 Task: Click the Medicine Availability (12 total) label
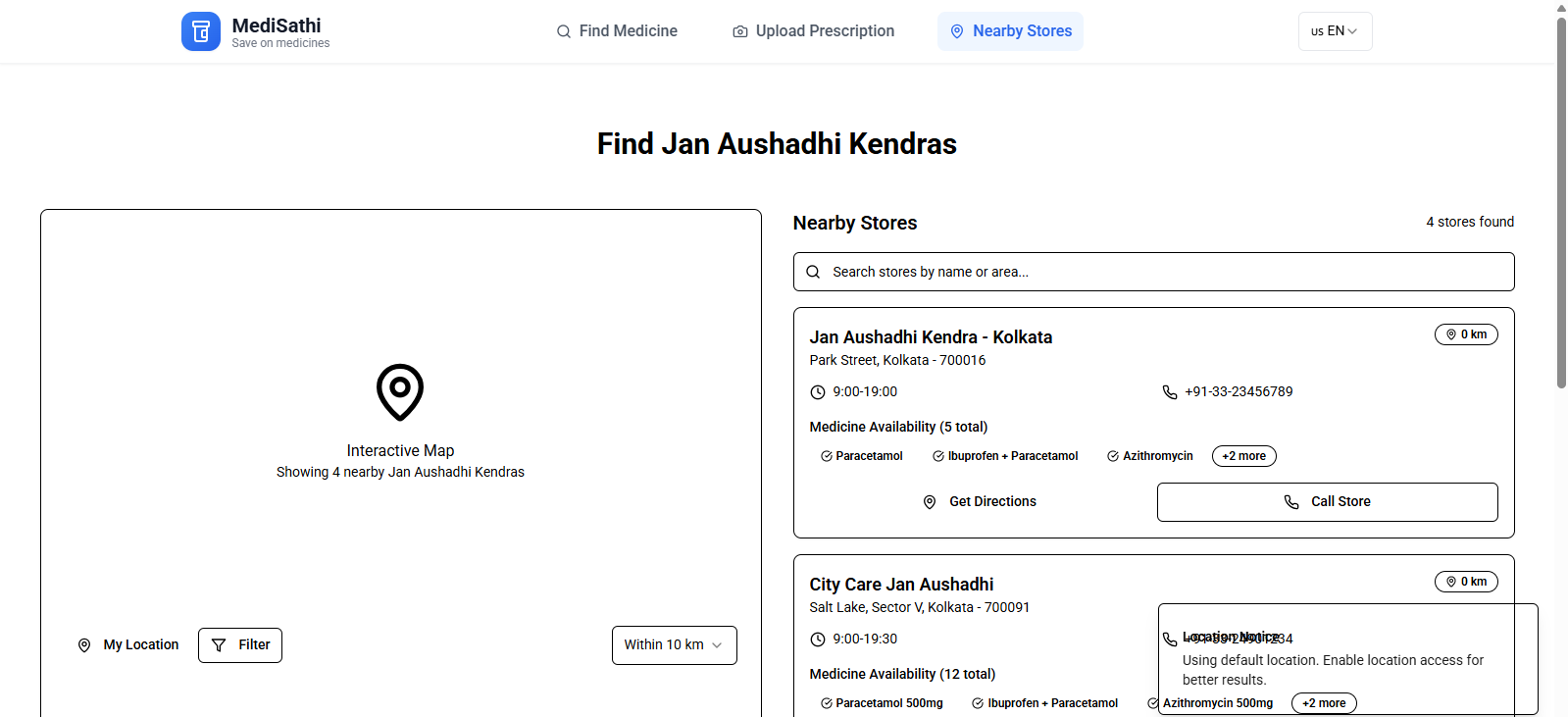pyautogui.click(x=902, y=674)
